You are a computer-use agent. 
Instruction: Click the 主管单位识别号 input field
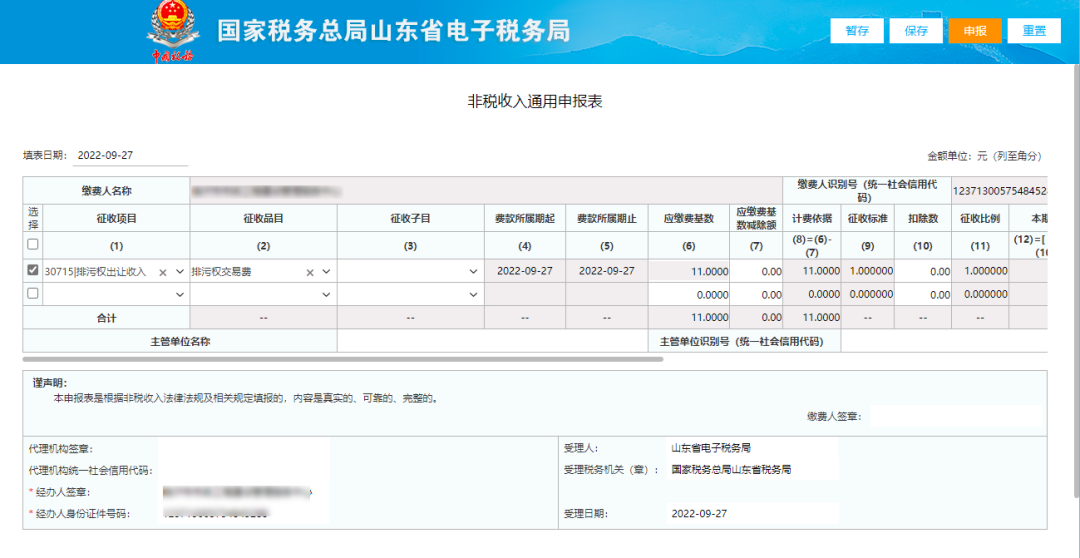point(944,341)
